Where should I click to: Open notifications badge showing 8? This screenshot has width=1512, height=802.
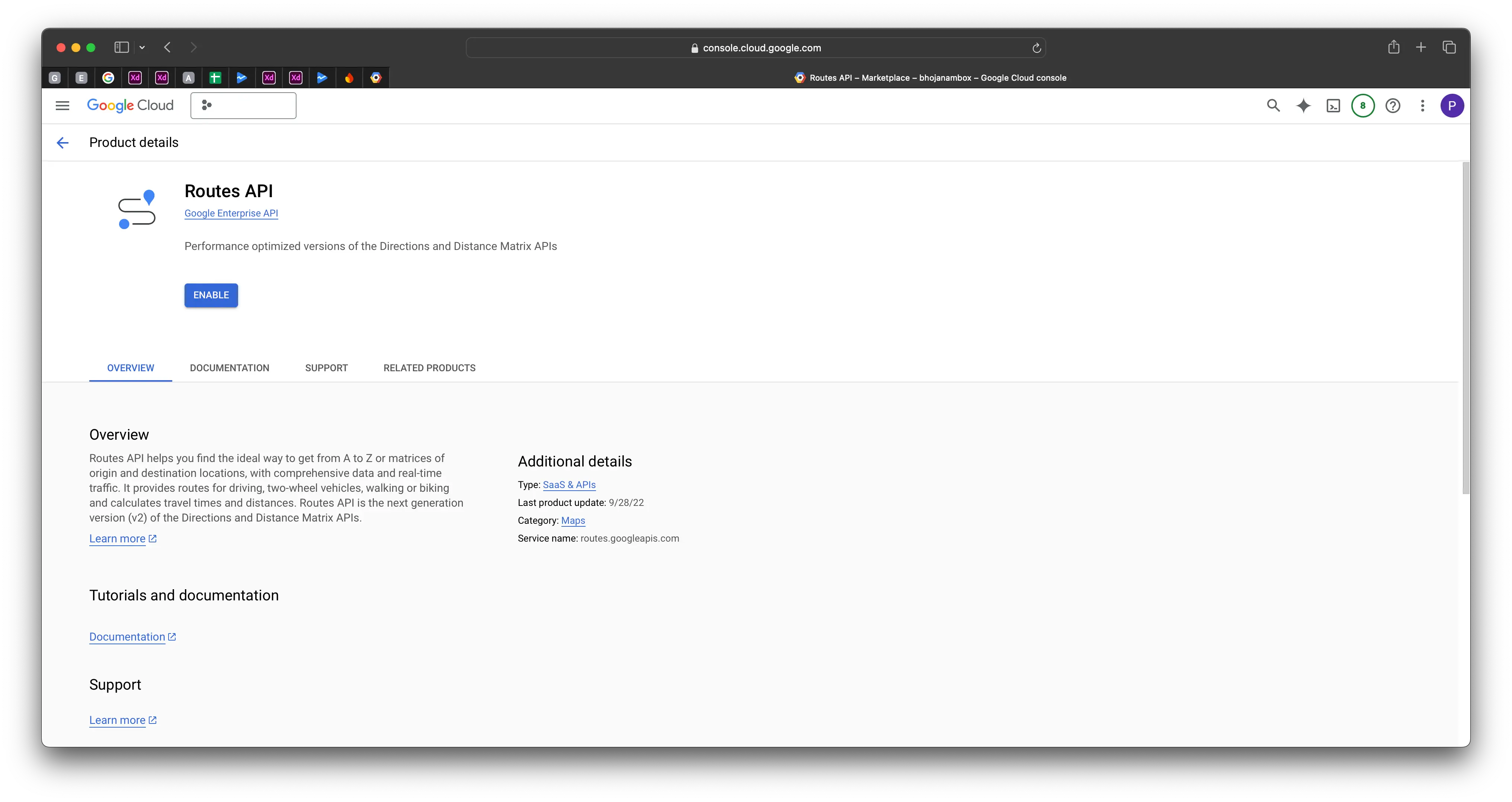[x=1363, y=106]
